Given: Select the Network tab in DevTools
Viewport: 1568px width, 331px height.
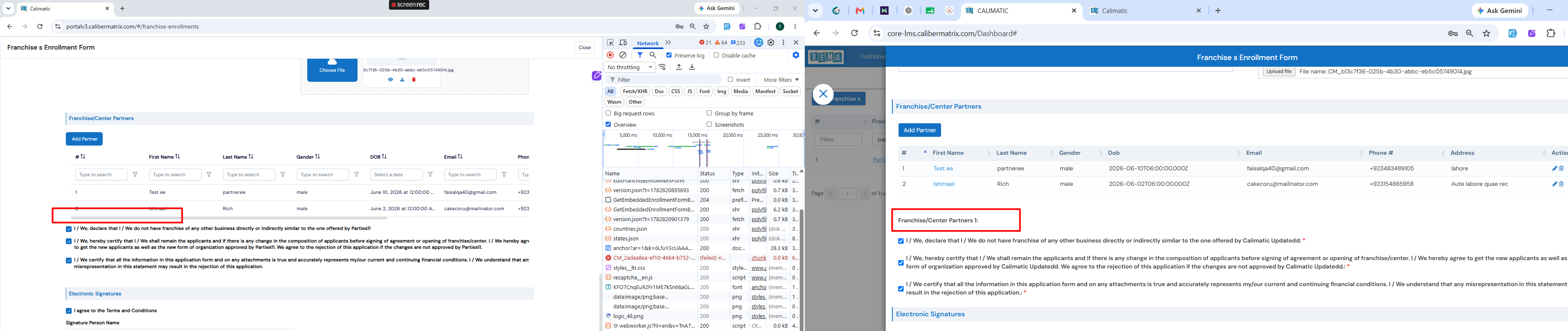Looking at the screenshot, I should pyautogui.click(x=648, y=43).
